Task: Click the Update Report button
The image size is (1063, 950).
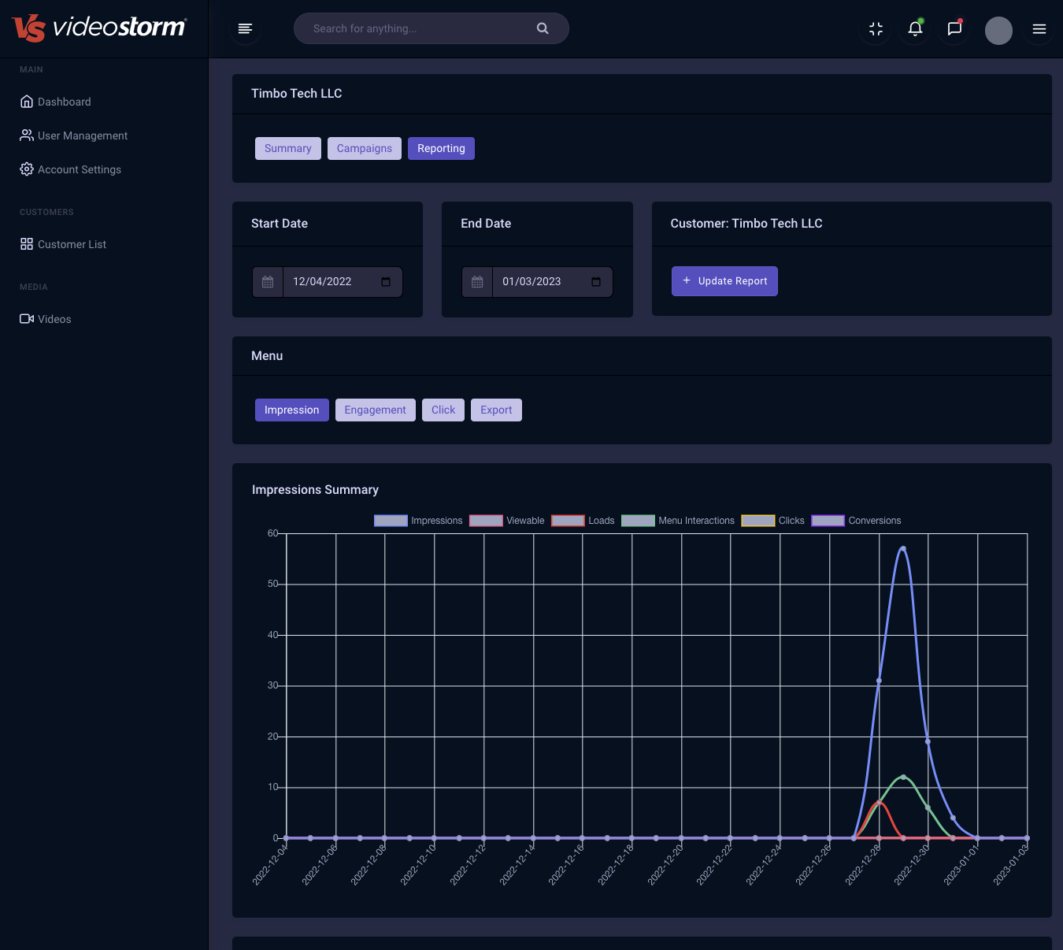Action: pyautogui.click(x=724, y=281)
